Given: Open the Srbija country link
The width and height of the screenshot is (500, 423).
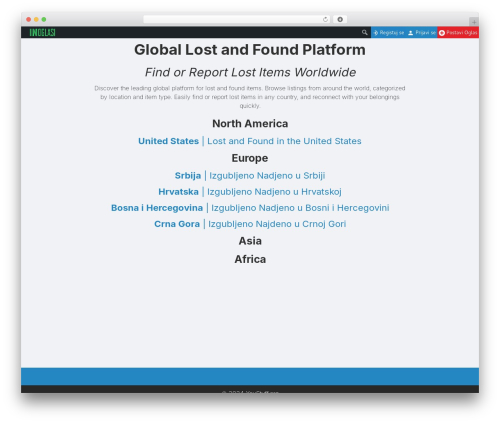Looking at the screenshot, I should (188, 176).
